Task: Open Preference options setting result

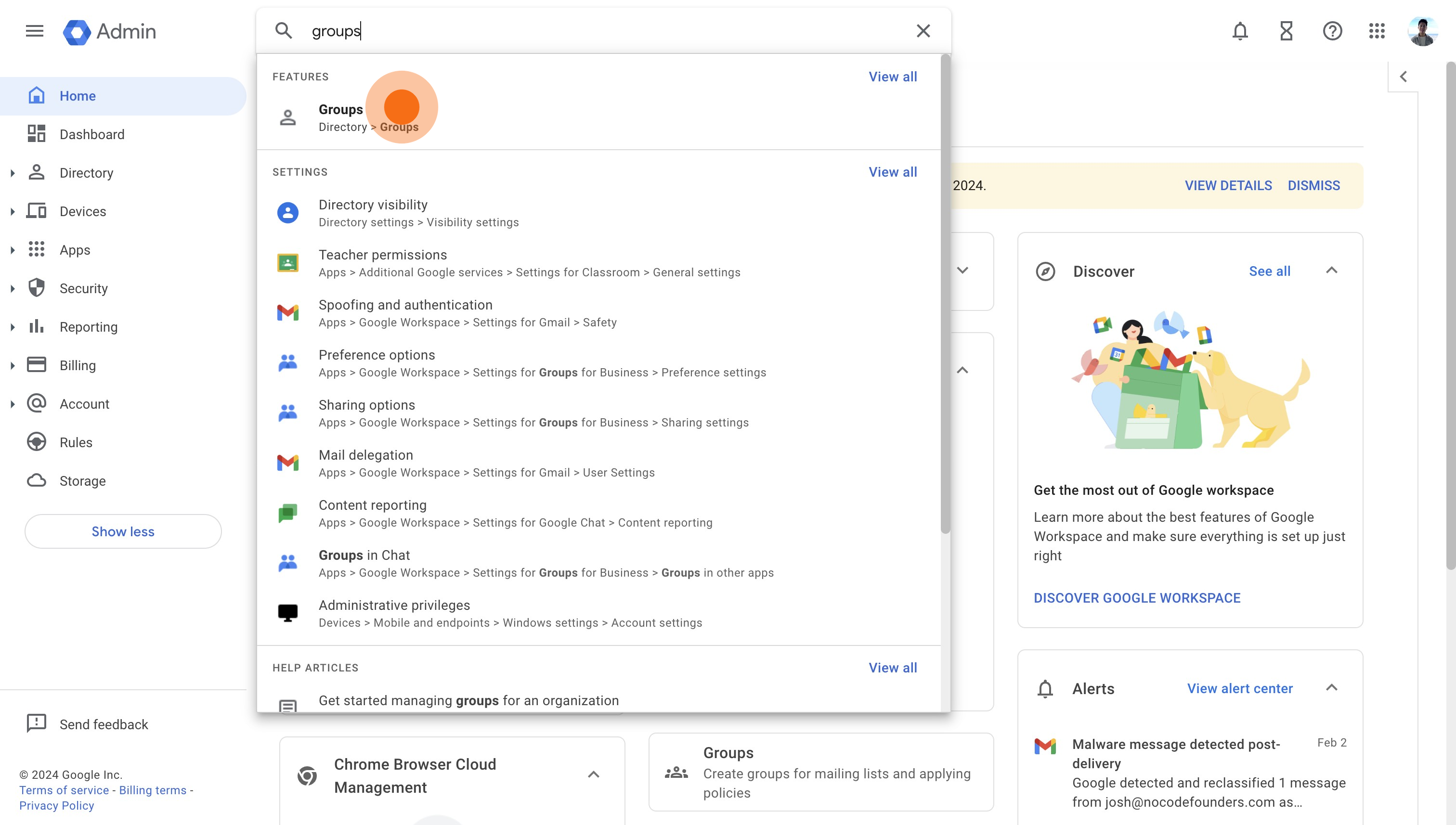Action: (x=598, y=363)
